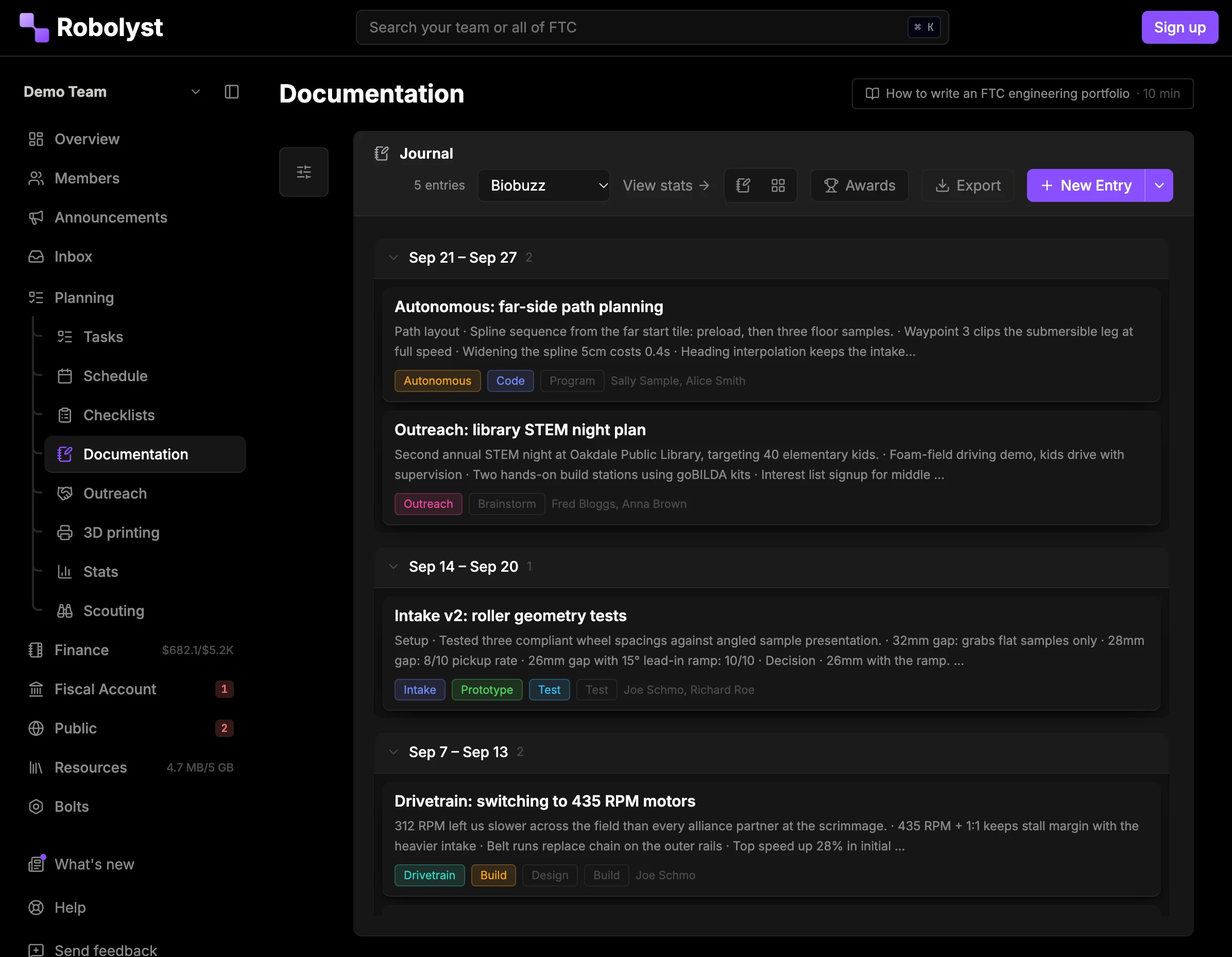Focus the search your team field
The width and height of the screenshot is (1232, 957).
pos(652,27)
